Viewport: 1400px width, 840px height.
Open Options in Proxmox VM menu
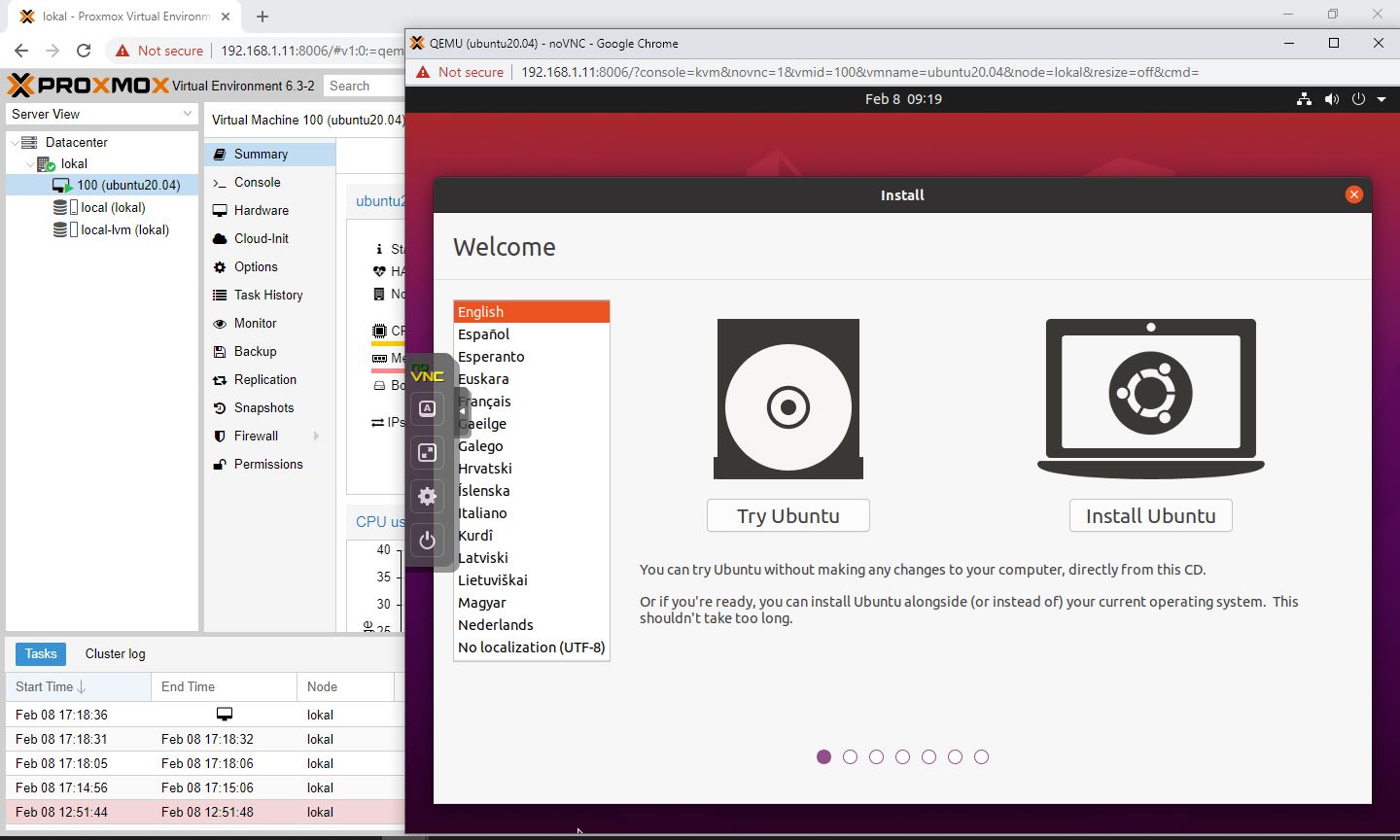coord(270,266)
